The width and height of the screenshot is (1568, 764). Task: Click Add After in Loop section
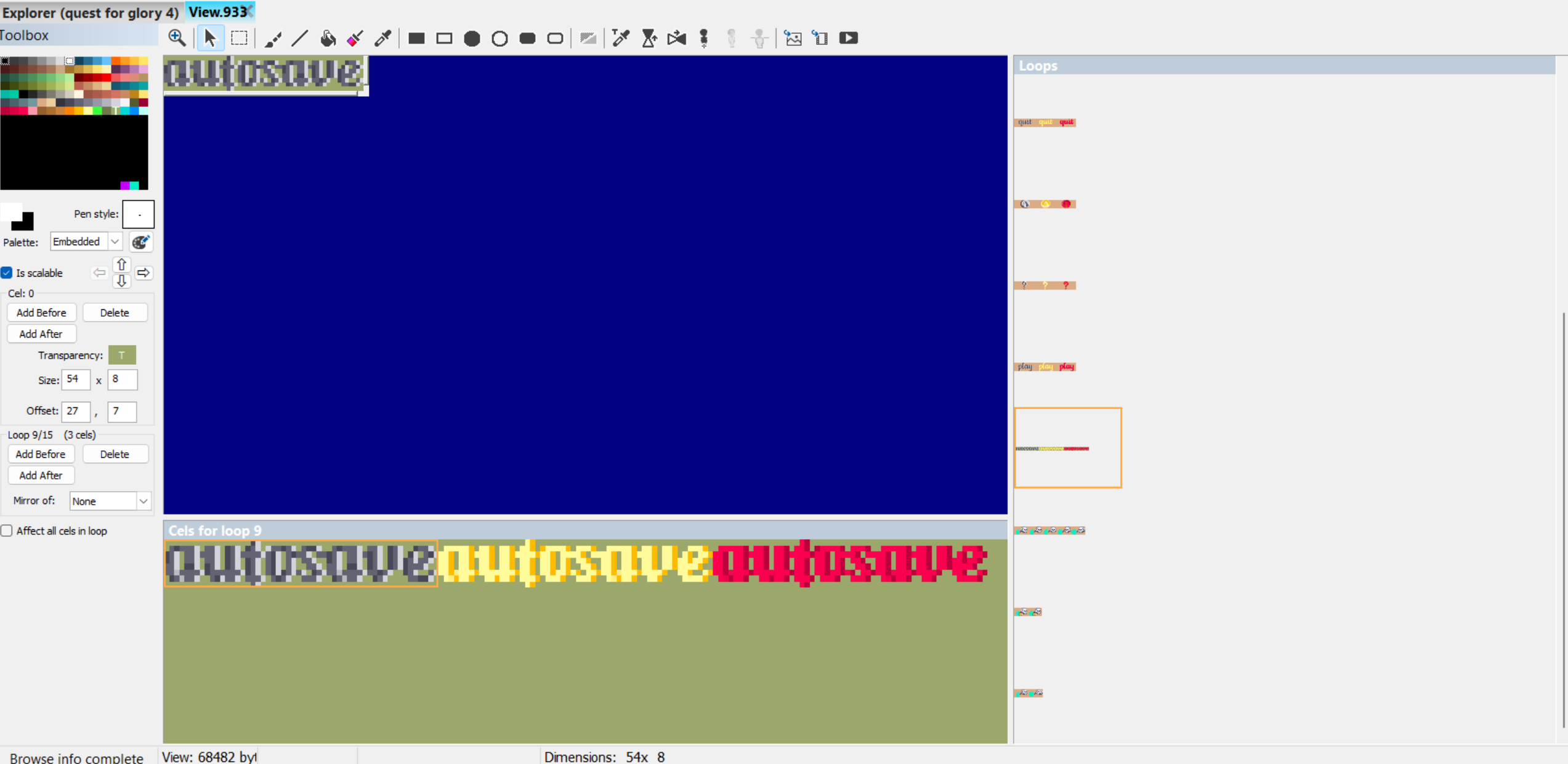pos(41,475)
